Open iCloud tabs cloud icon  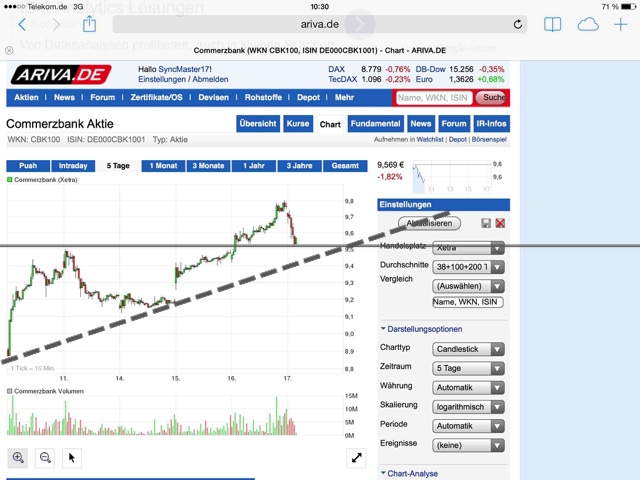point(588,24)
